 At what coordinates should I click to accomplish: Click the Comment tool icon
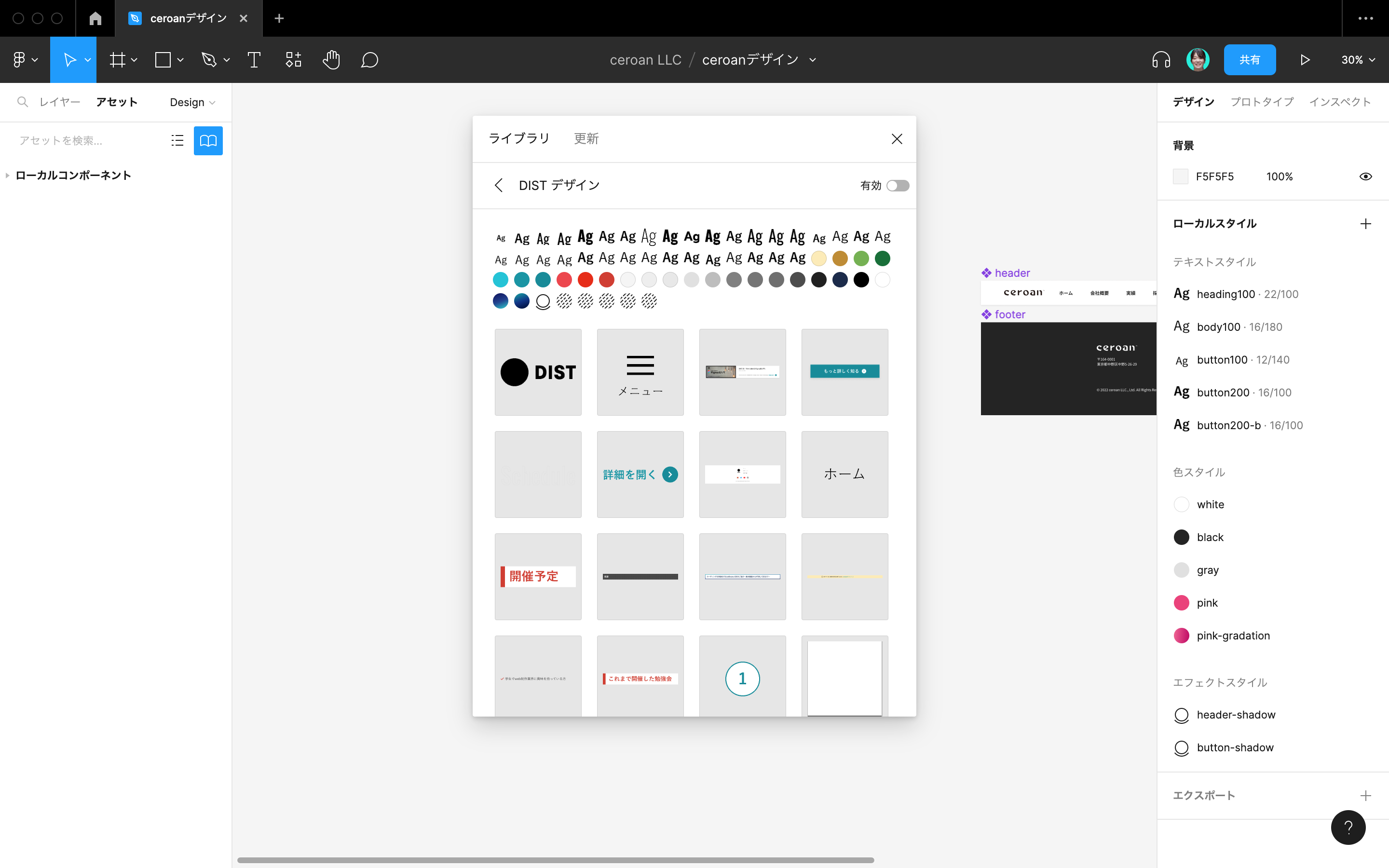(369, 60)
